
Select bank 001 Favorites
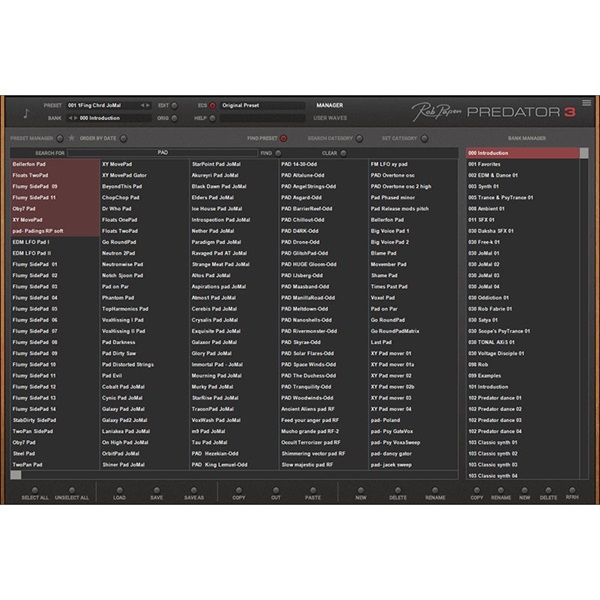(522, 164)
